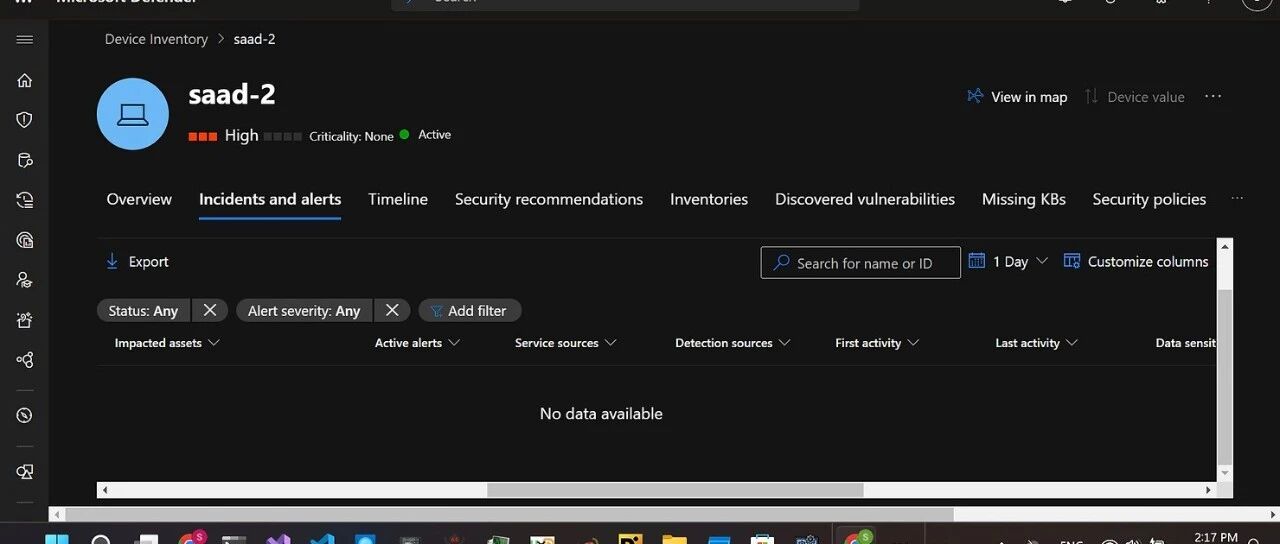Open Windows taskbar search
This screenshot has width=1280, height=544.
point(101,540)
